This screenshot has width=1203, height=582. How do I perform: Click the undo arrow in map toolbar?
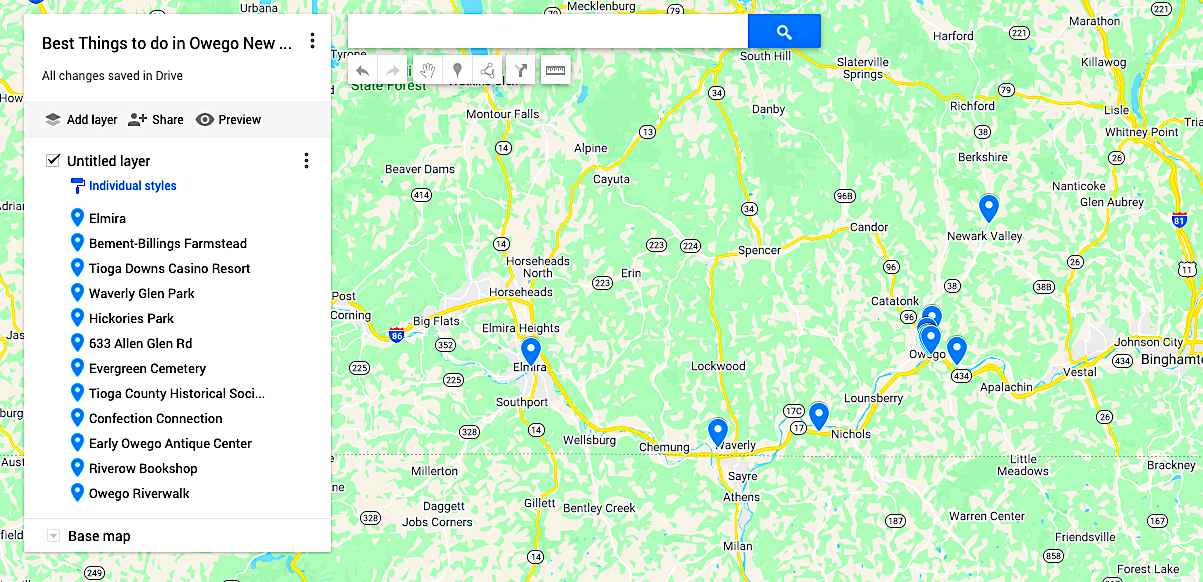pyautogui.click(x=363, y=70)
